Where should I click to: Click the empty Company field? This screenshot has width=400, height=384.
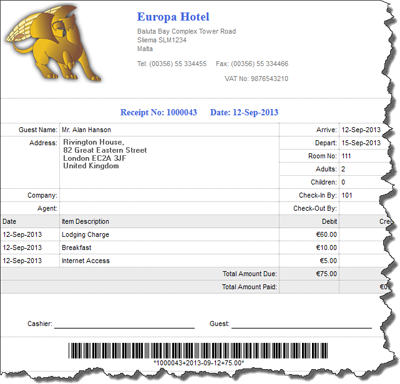169,195
